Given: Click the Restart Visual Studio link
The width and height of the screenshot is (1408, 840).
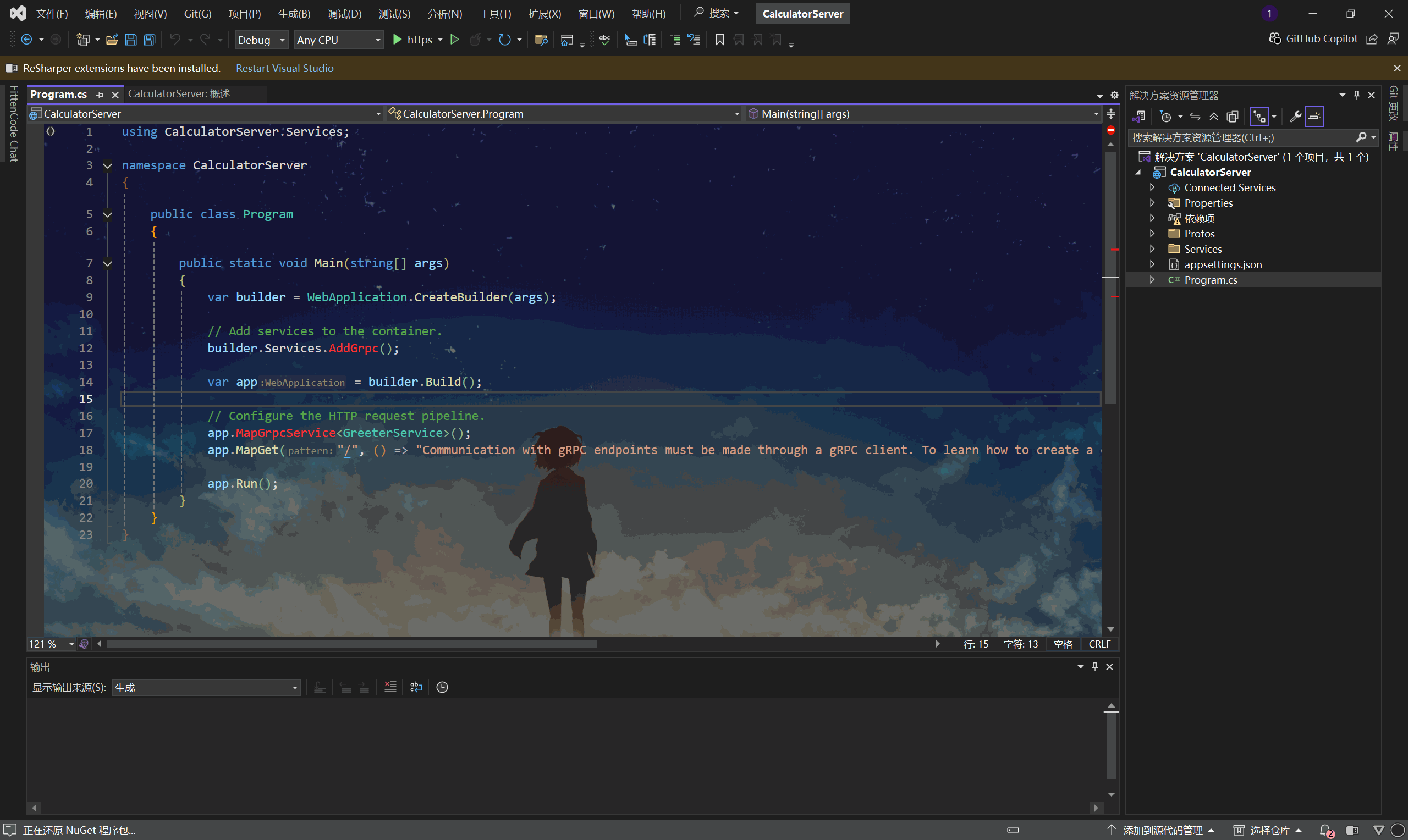Looking at the screenshot, I should (284, 68).
